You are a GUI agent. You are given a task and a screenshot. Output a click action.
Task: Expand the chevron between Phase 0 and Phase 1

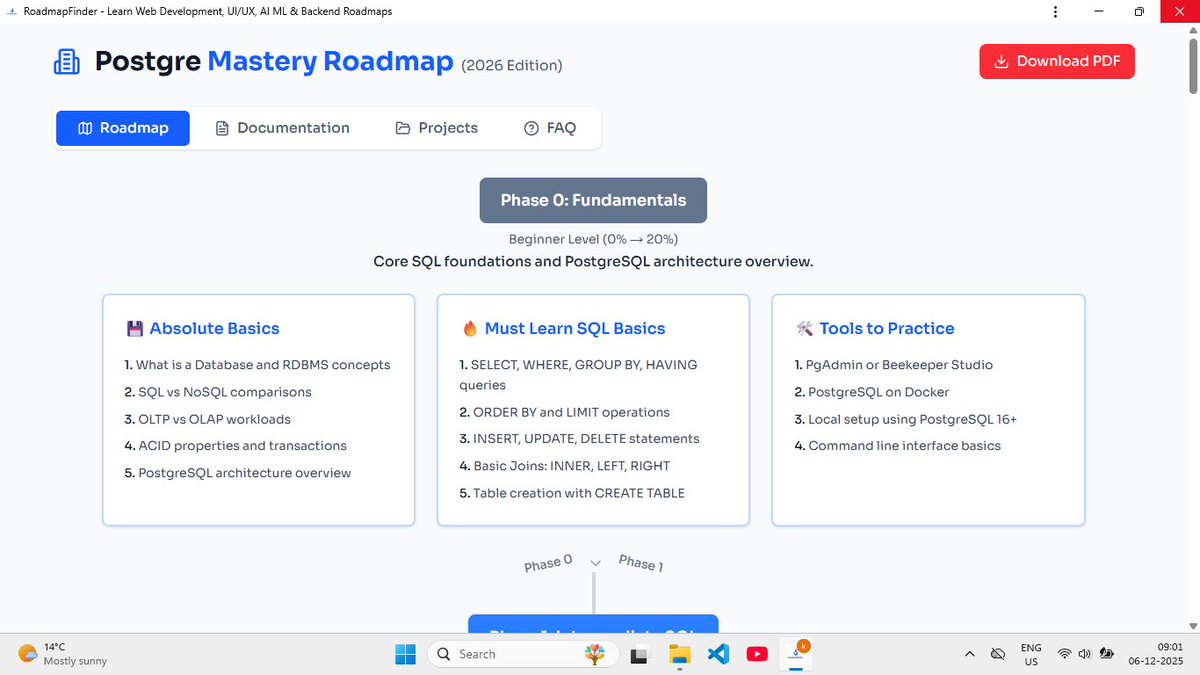tap(595, 564)
